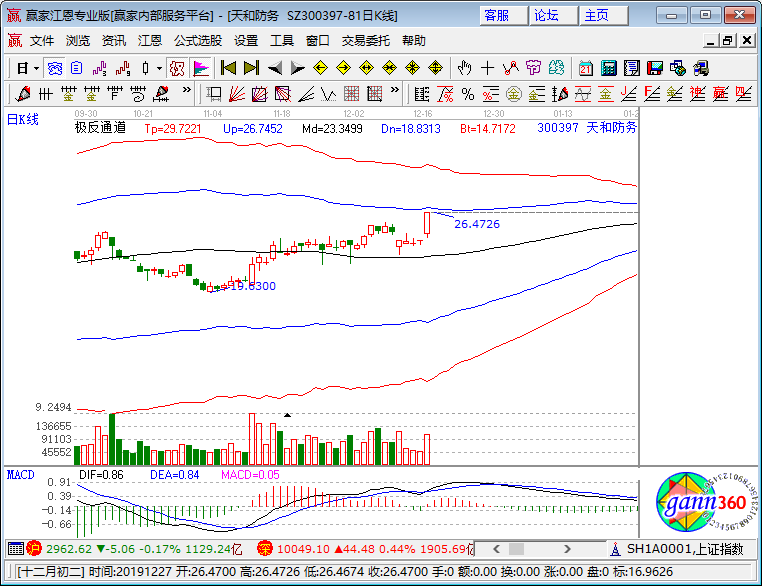The height and width of the screenshot is (586, 762).
Task: Select the candlestick chart style icon
Action: [x=145, y=69]
